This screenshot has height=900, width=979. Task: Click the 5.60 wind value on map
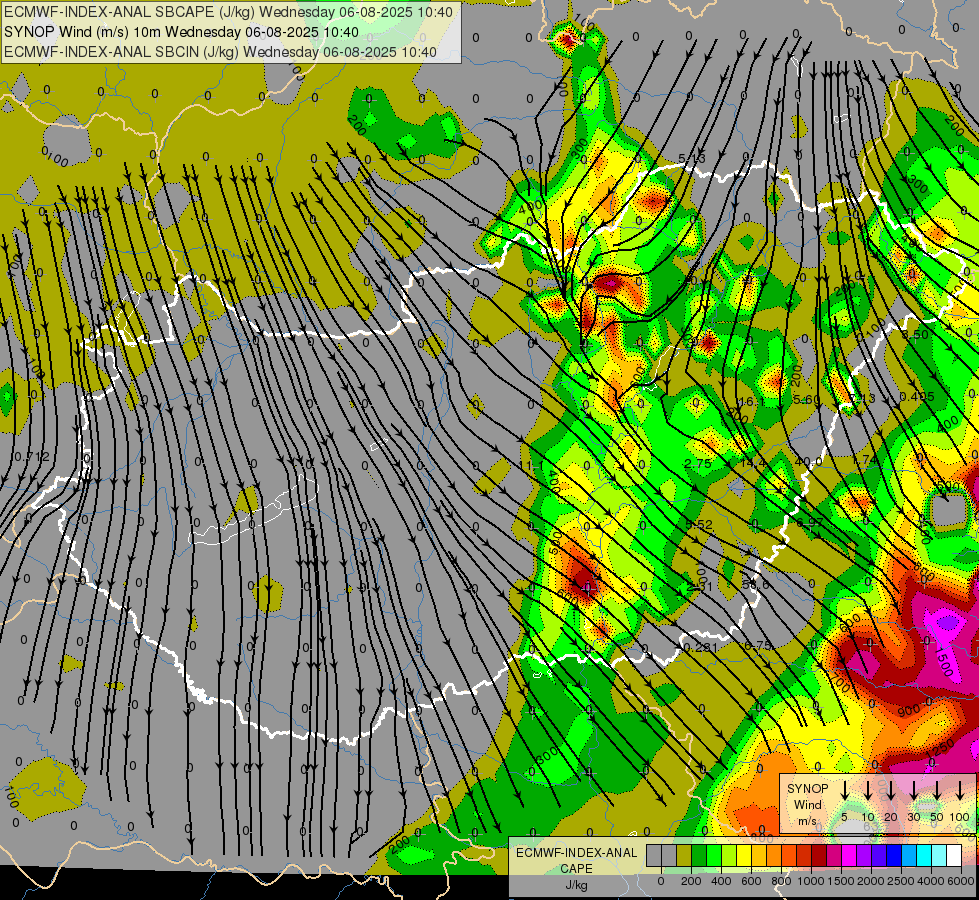click(x=807, y=399)
